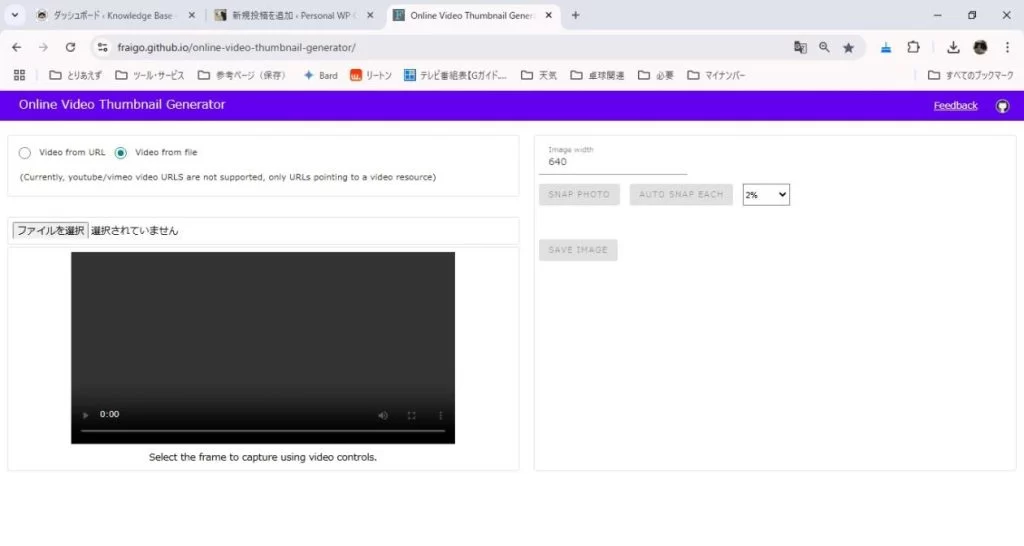The height and width of the screenshot is (546, 1024).
Task: Open the profile avatar icon
Action: pyautogui.click(x=980, y=47)
